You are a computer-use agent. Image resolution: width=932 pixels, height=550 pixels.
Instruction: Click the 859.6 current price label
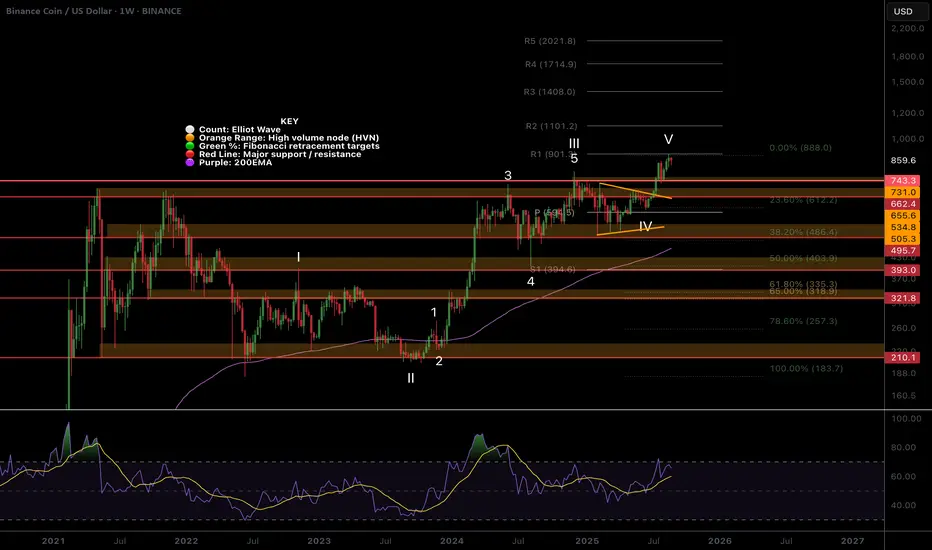tap(903, 161)
